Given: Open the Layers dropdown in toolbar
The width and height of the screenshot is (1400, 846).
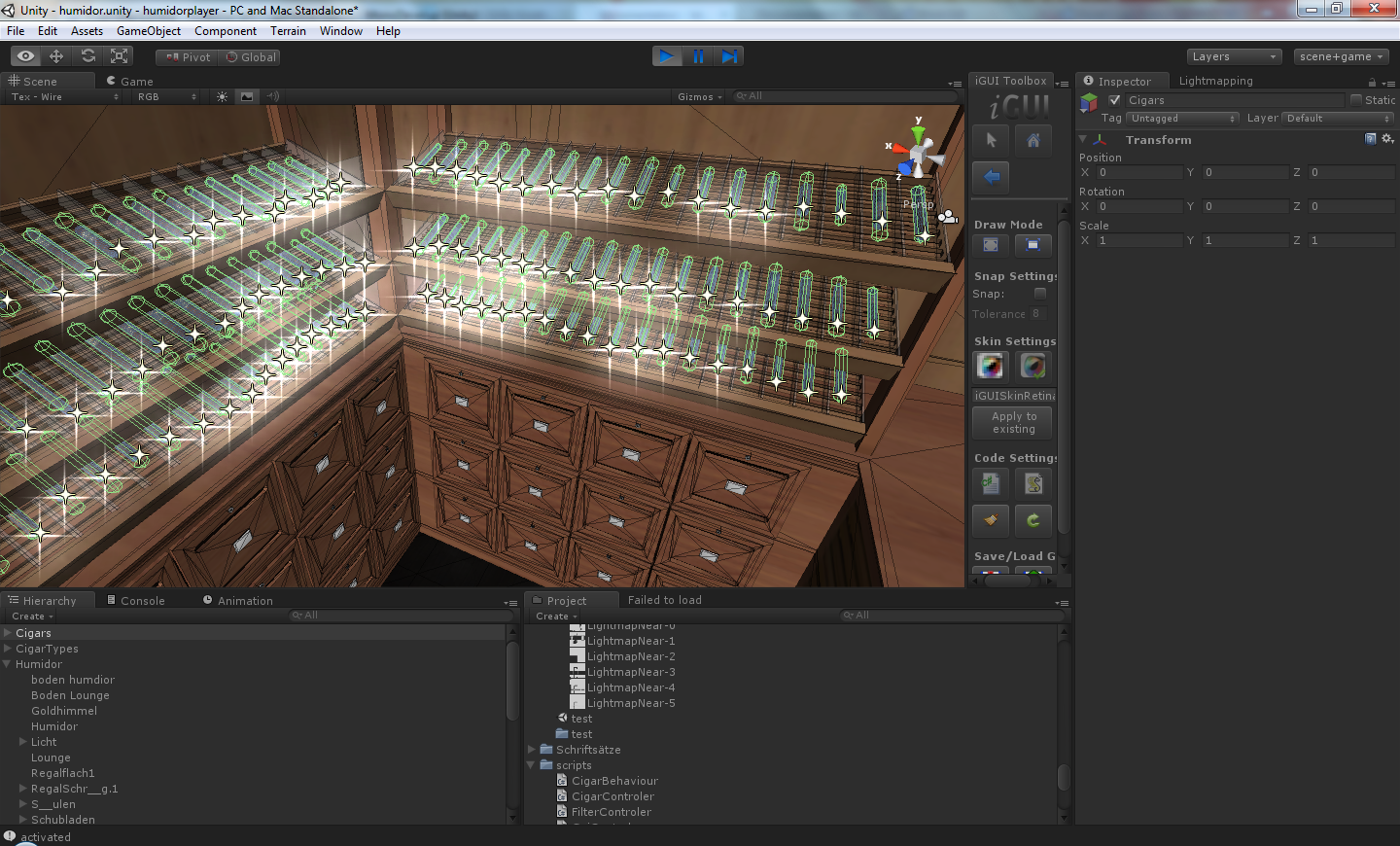Looking at the screenshot, I should click(x=1234, y=56).
